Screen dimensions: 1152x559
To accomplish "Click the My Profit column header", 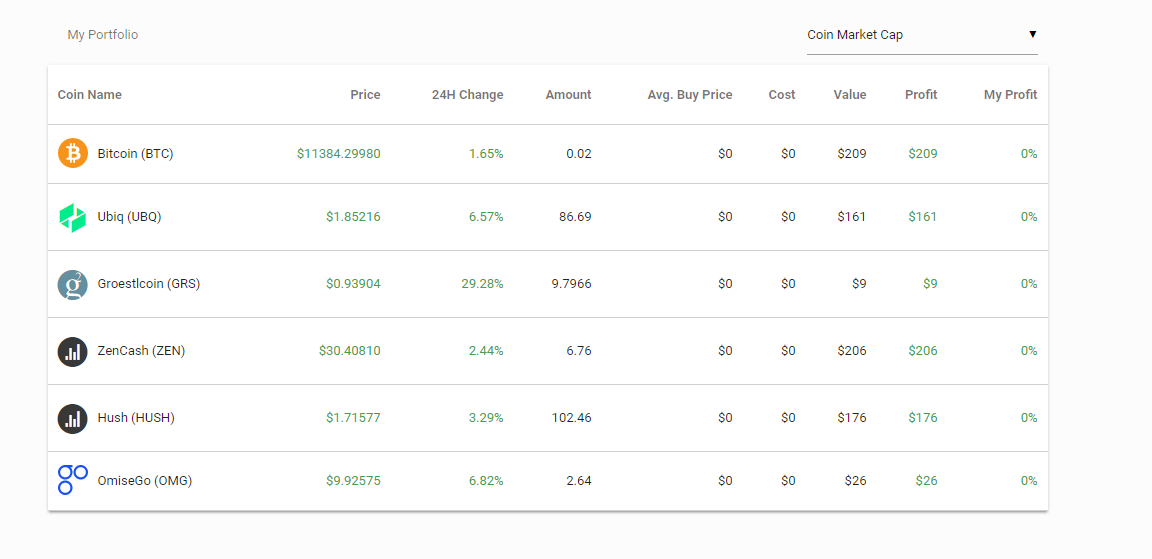I will coord(1010,95).
